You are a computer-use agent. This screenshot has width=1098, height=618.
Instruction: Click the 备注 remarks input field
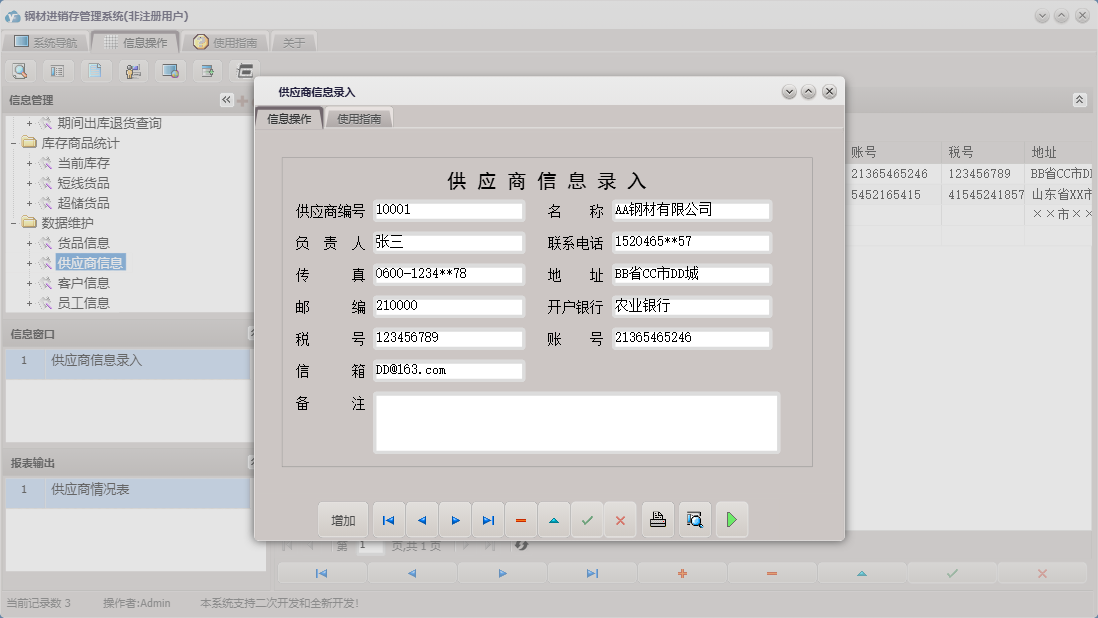(x=575, y=422)
